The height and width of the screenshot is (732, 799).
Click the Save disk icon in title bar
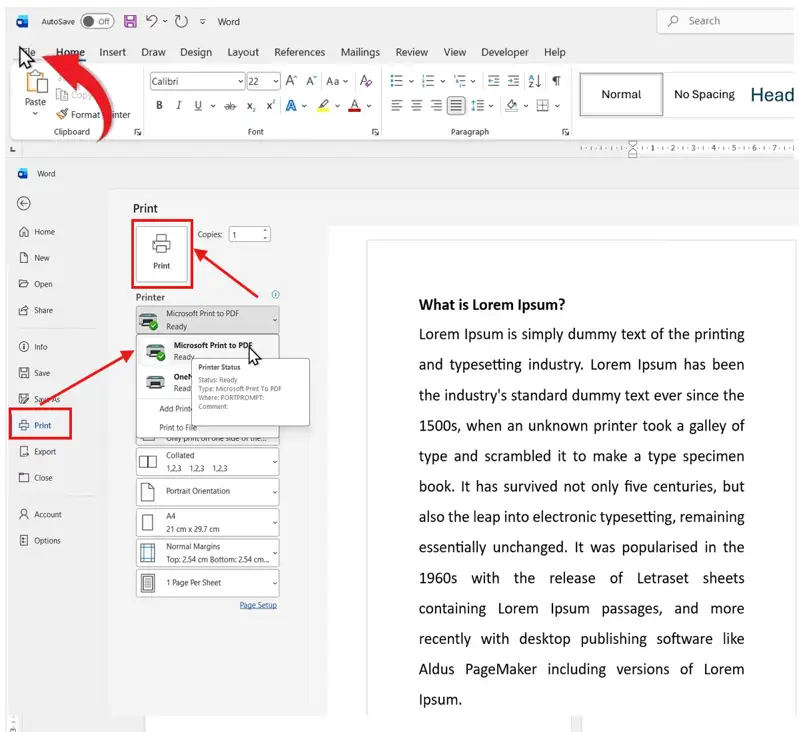(x=130, y=21)
